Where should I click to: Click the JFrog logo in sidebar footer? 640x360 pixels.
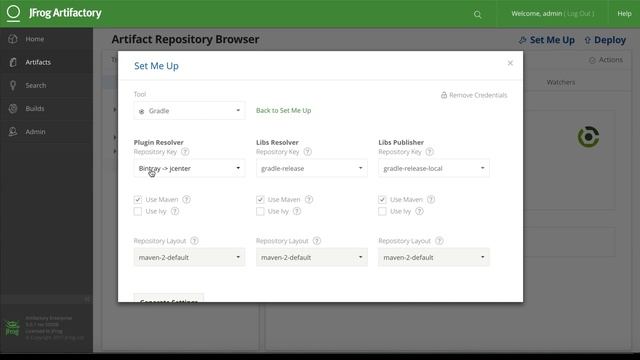(x=12, y=328)
